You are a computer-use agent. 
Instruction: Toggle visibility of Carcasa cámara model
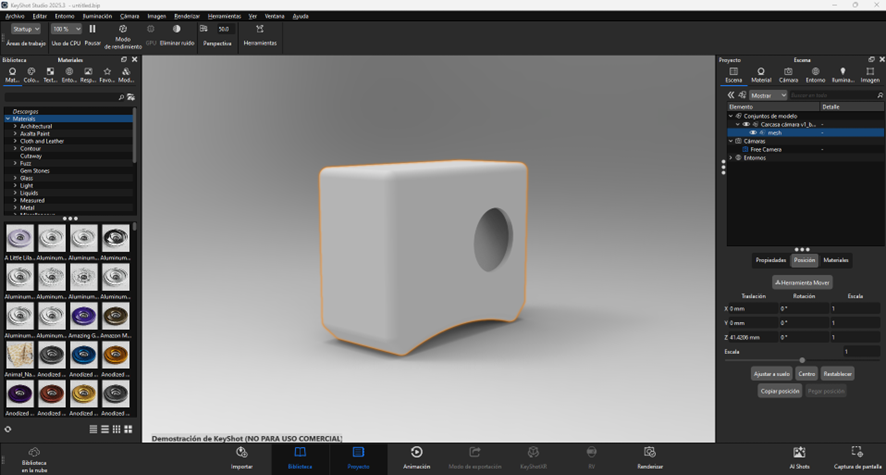pyautogui.click(x=746, y=124)
